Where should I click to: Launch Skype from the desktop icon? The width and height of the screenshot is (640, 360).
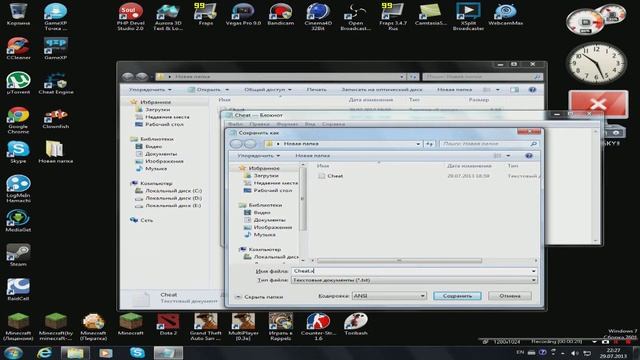18,152
